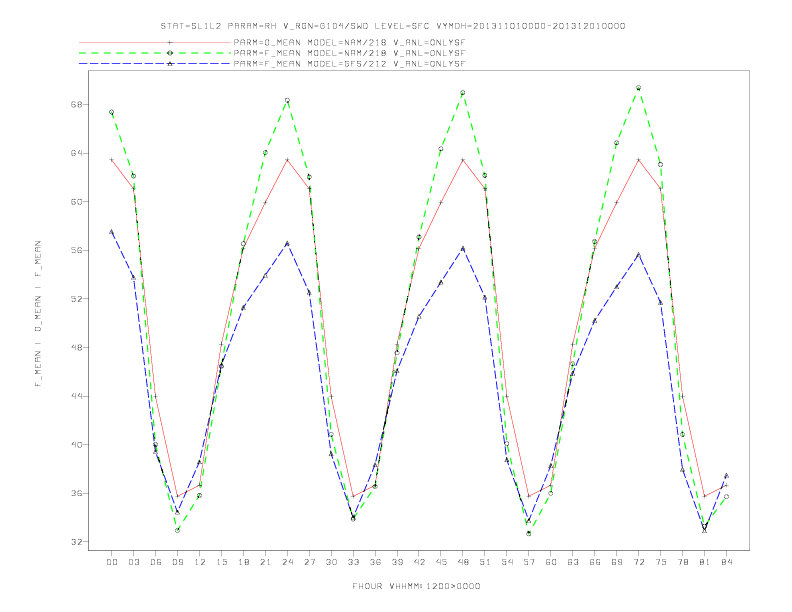Select the green F_MEAN NAM/218 legend entry
The width and height of the screenshot is (792, 612).
coord(349,53)
